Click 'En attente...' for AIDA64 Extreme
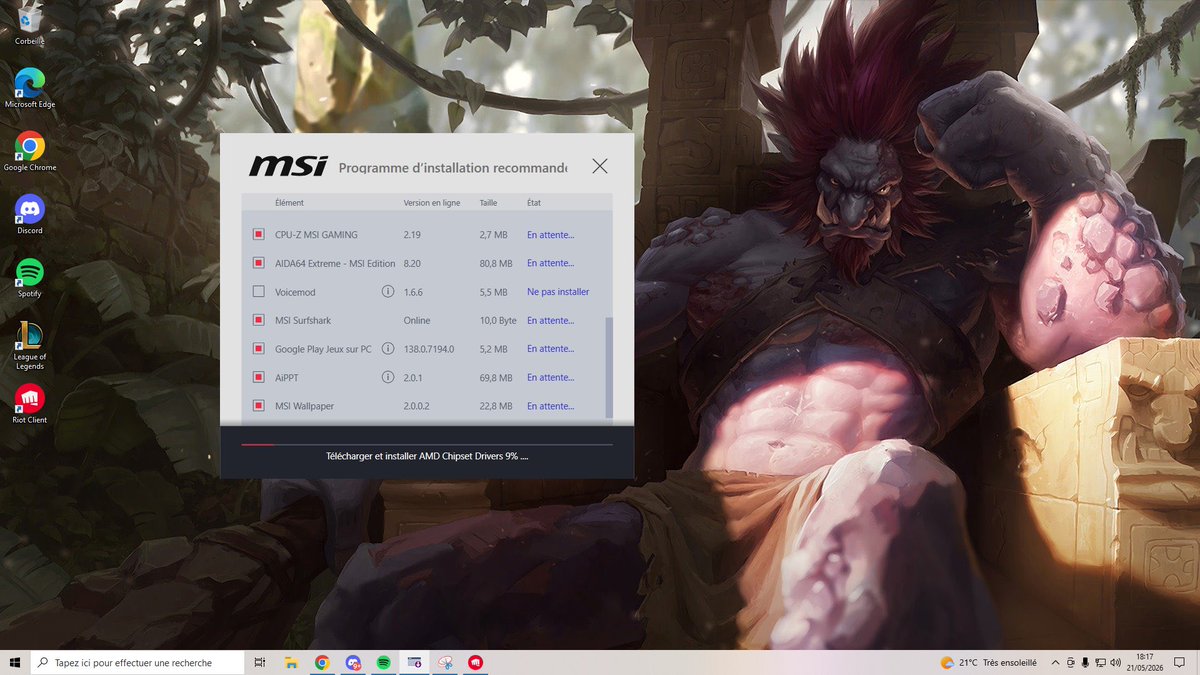Screen dimensions: 1200x675 (550, 263)
